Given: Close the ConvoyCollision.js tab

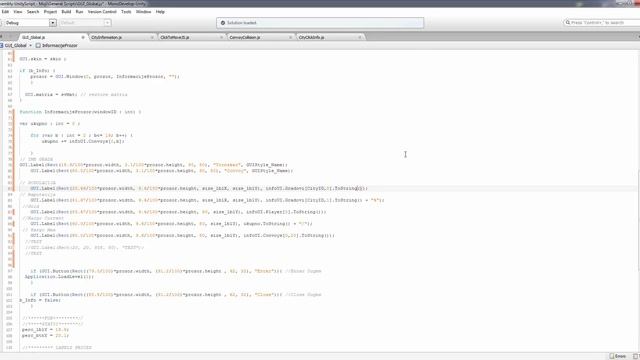Looking at the screenshot, I should [291, 37].
